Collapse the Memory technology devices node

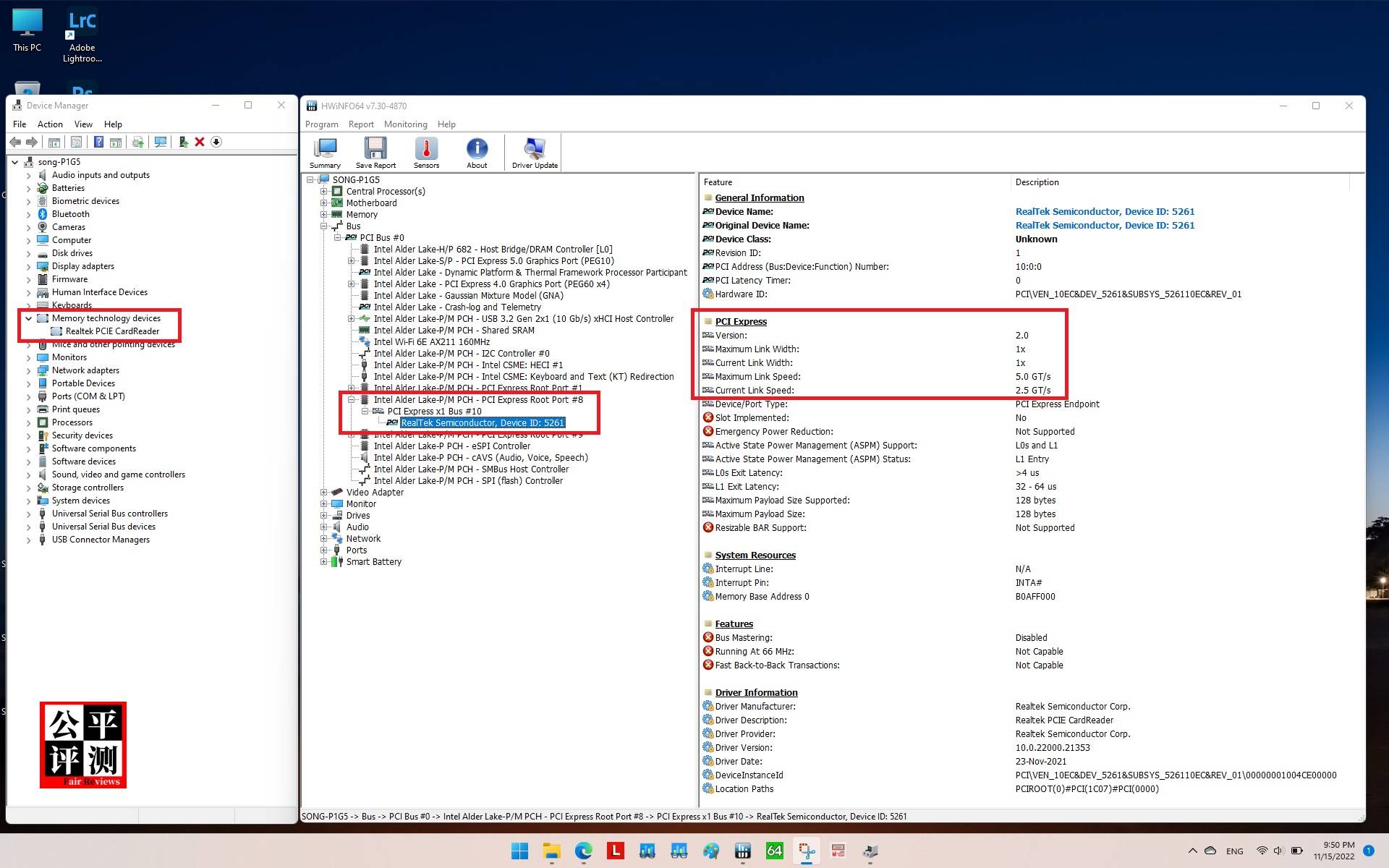[x=29, y=318]
